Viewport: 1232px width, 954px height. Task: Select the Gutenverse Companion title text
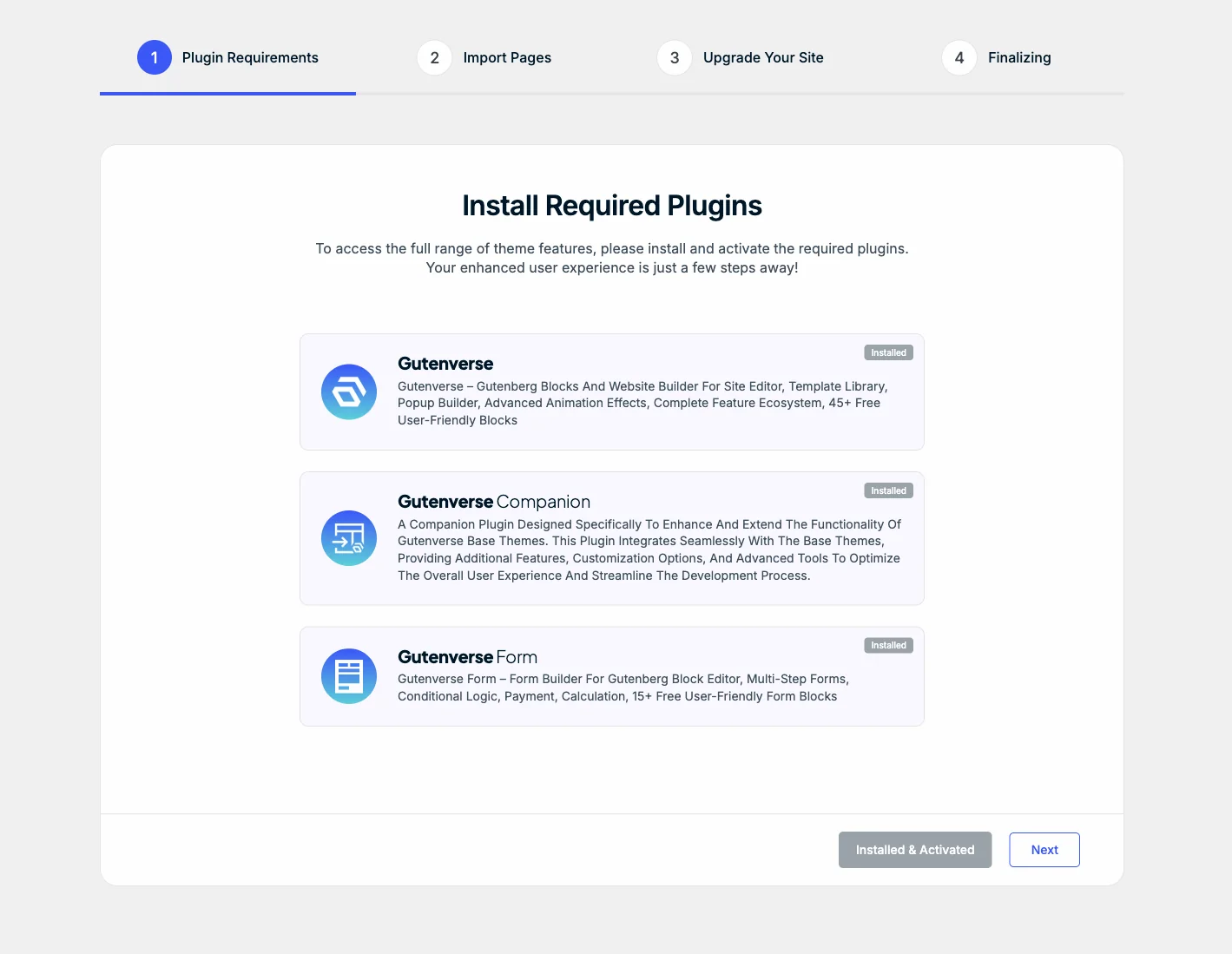pos(494,502)
